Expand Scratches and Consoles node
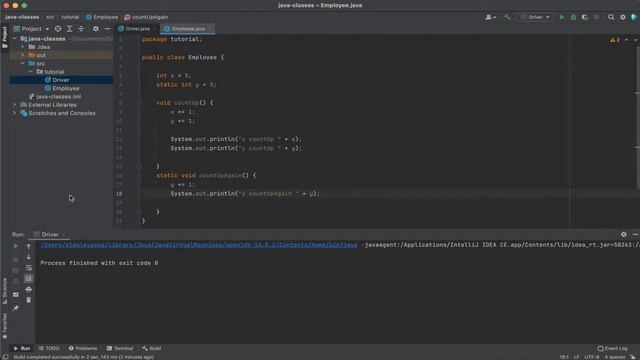 click(x=15, y=113)
